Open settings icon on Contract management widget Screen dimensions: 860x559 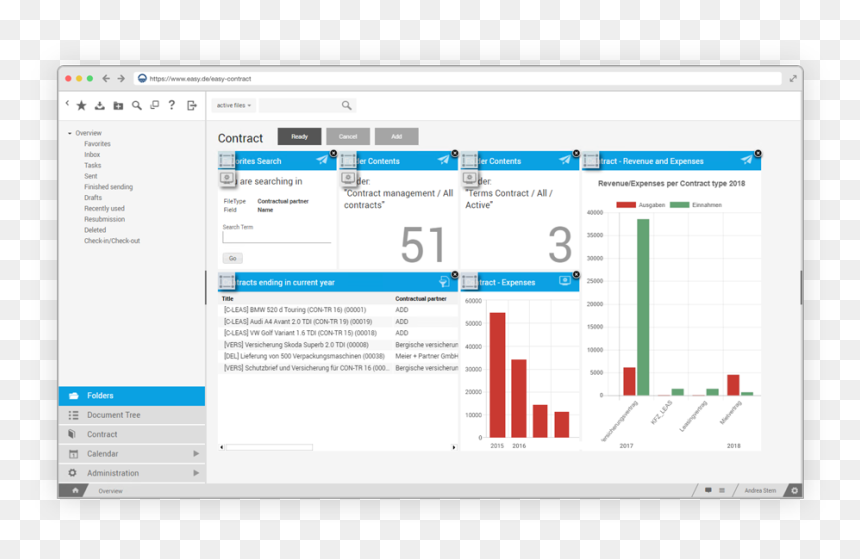point(348,178)
